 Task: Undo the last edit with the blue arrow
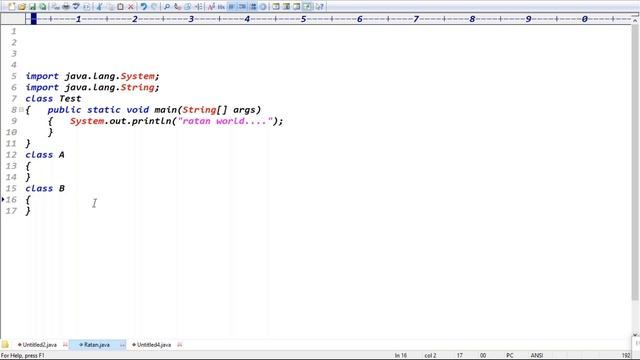point(143,7)
